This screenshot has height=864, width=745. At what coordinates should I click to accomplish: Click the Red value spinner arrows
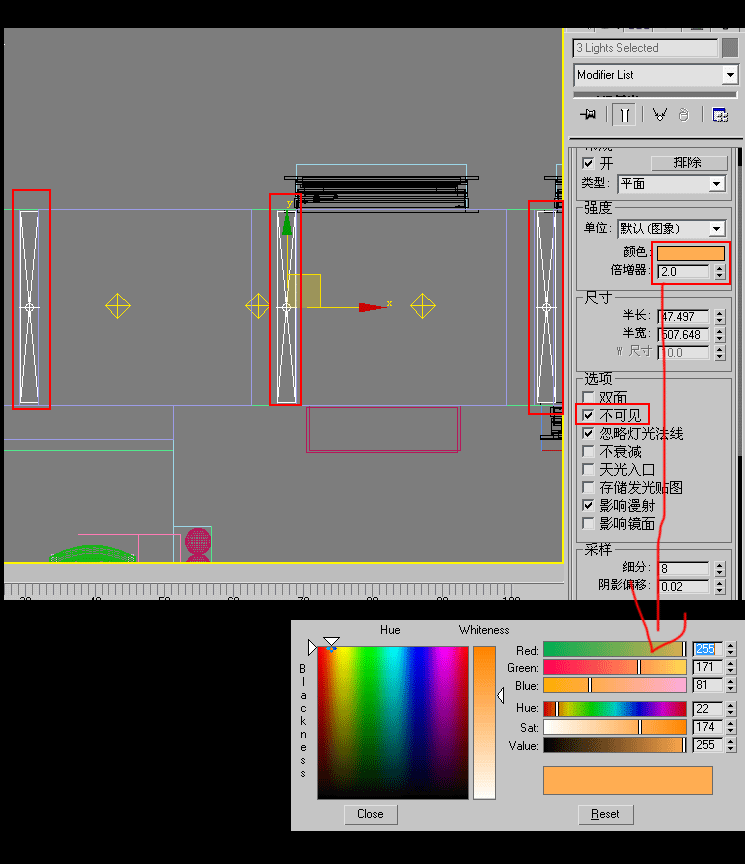731,649
